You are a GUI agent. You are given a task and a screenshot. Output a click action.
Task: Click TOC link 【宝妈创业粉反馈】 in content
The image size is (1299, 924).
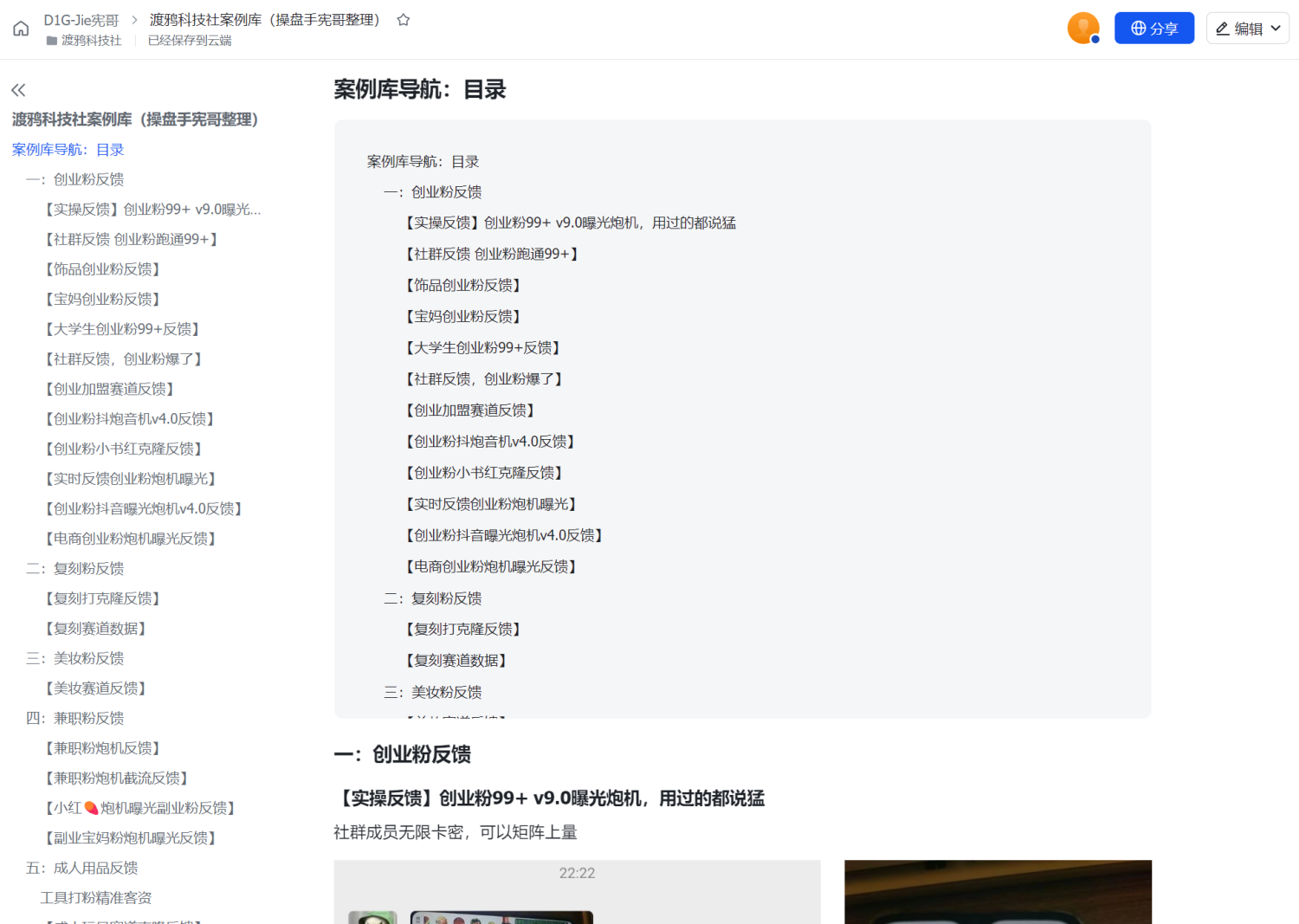[463, 317]
